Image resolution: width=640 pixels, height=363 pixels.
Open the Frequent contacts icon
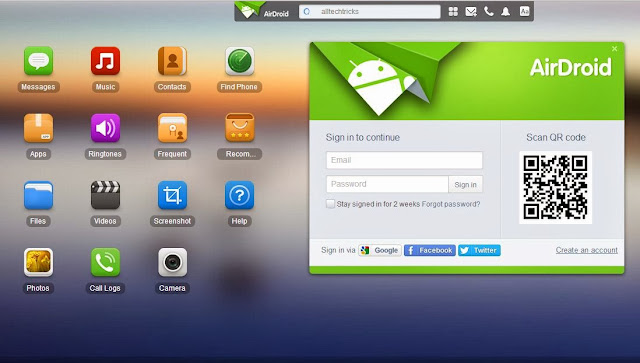[x=172, y=128]
